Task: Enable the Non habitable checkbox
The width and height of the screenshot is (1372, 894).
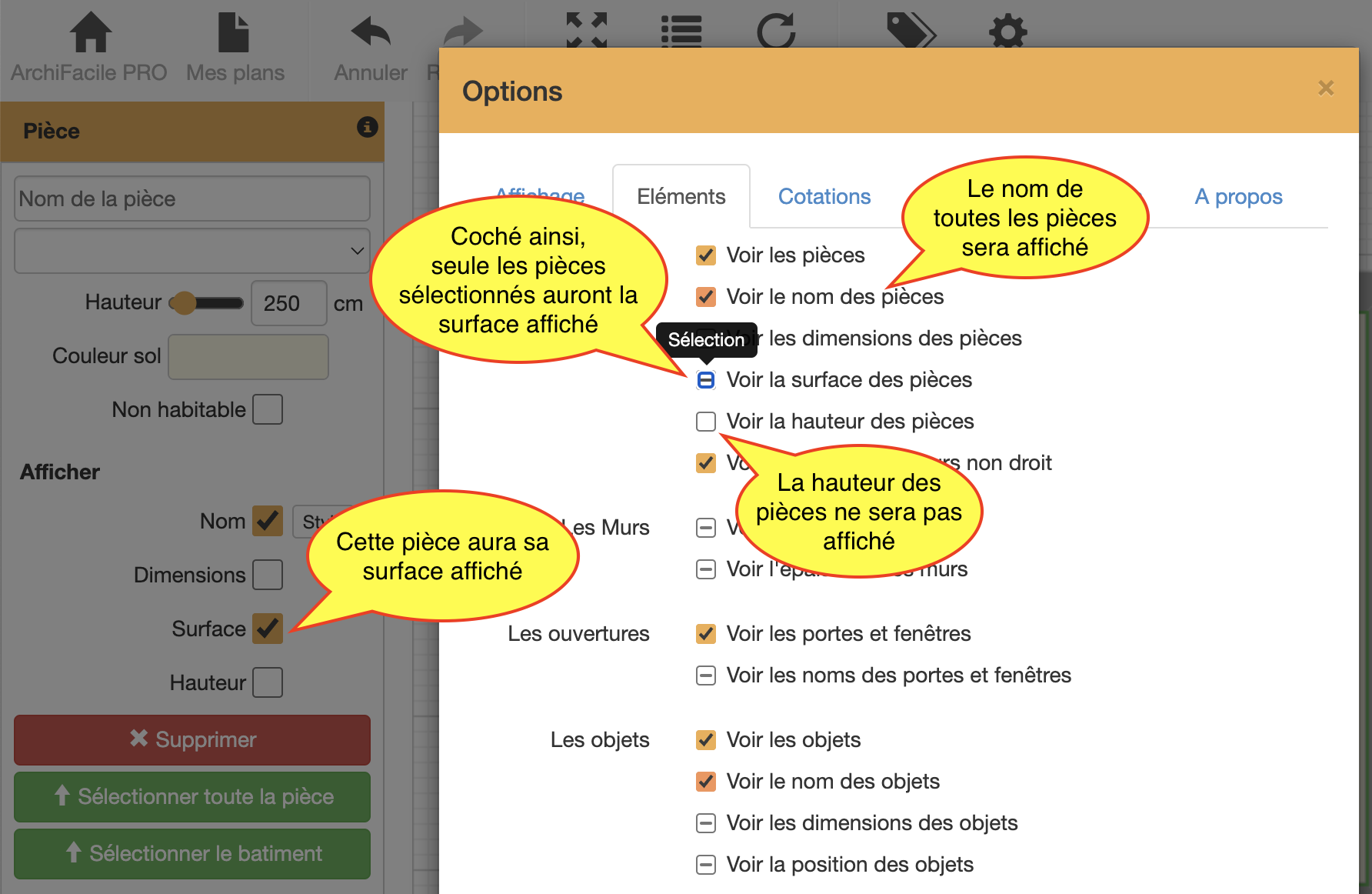Action: pos(268,409)
